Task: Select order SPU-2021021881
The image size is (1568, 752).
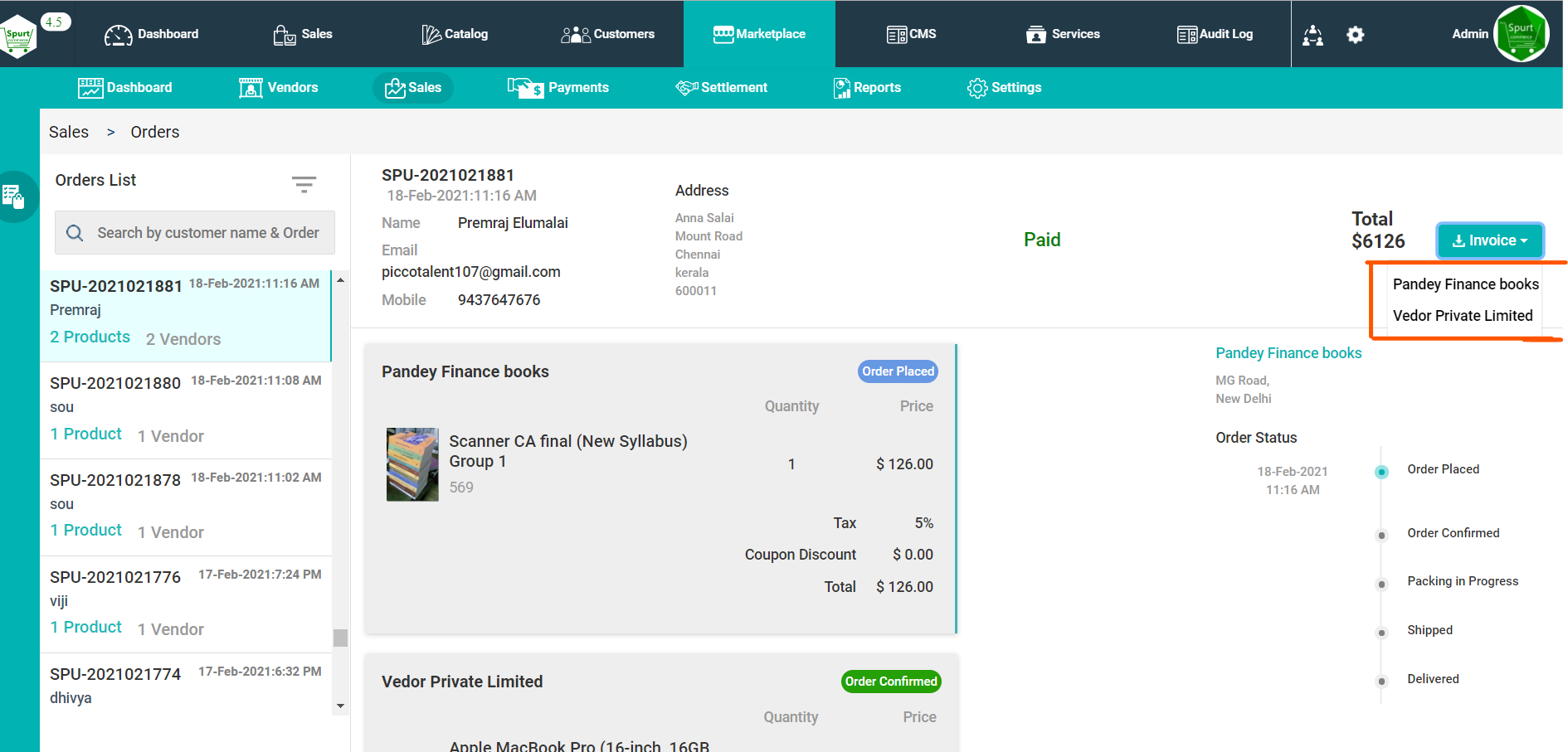Action: click(x=185, y=315)
